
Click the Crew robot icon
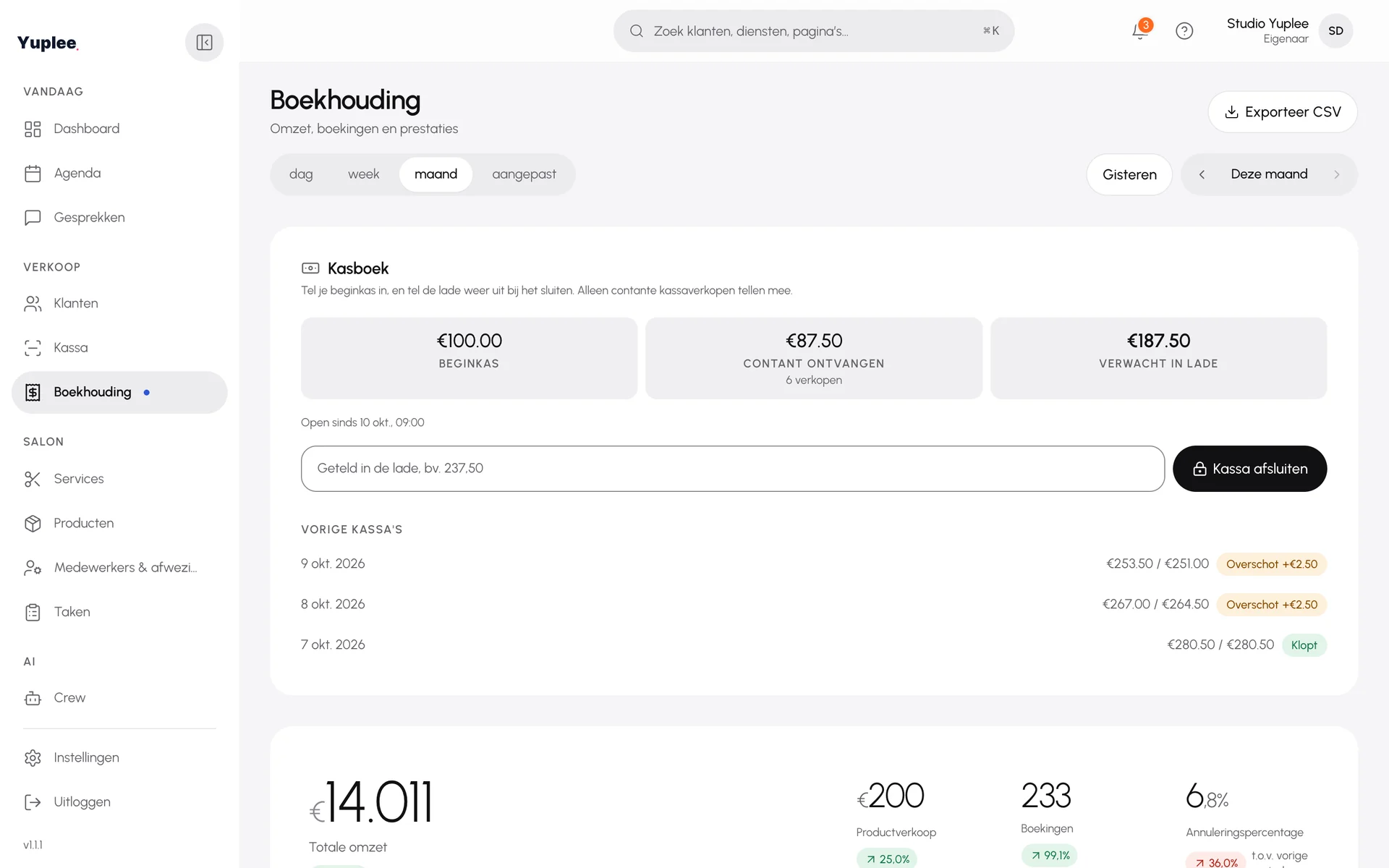[33, 698]
